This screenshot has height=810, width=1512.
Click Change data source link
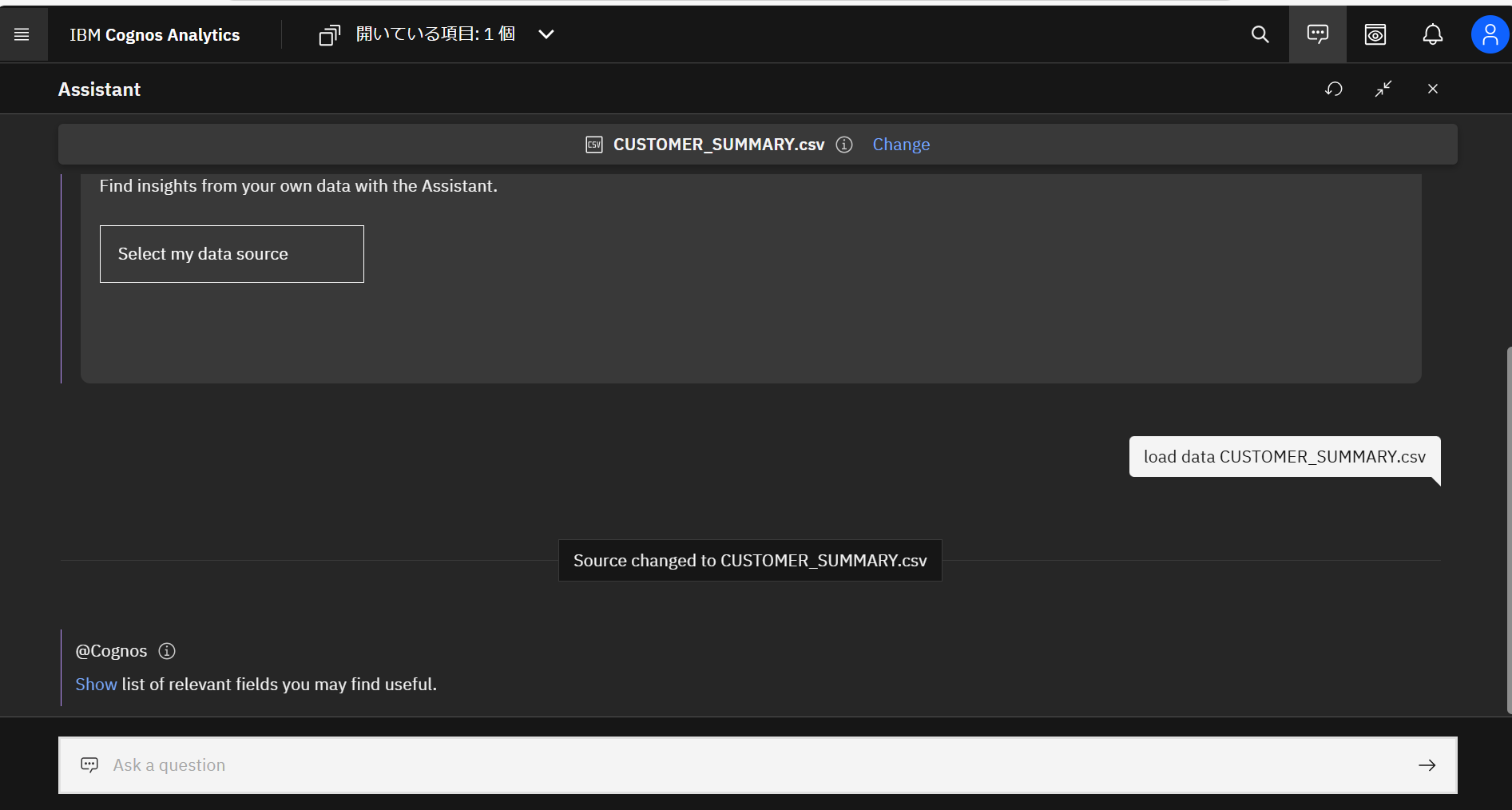901,145
